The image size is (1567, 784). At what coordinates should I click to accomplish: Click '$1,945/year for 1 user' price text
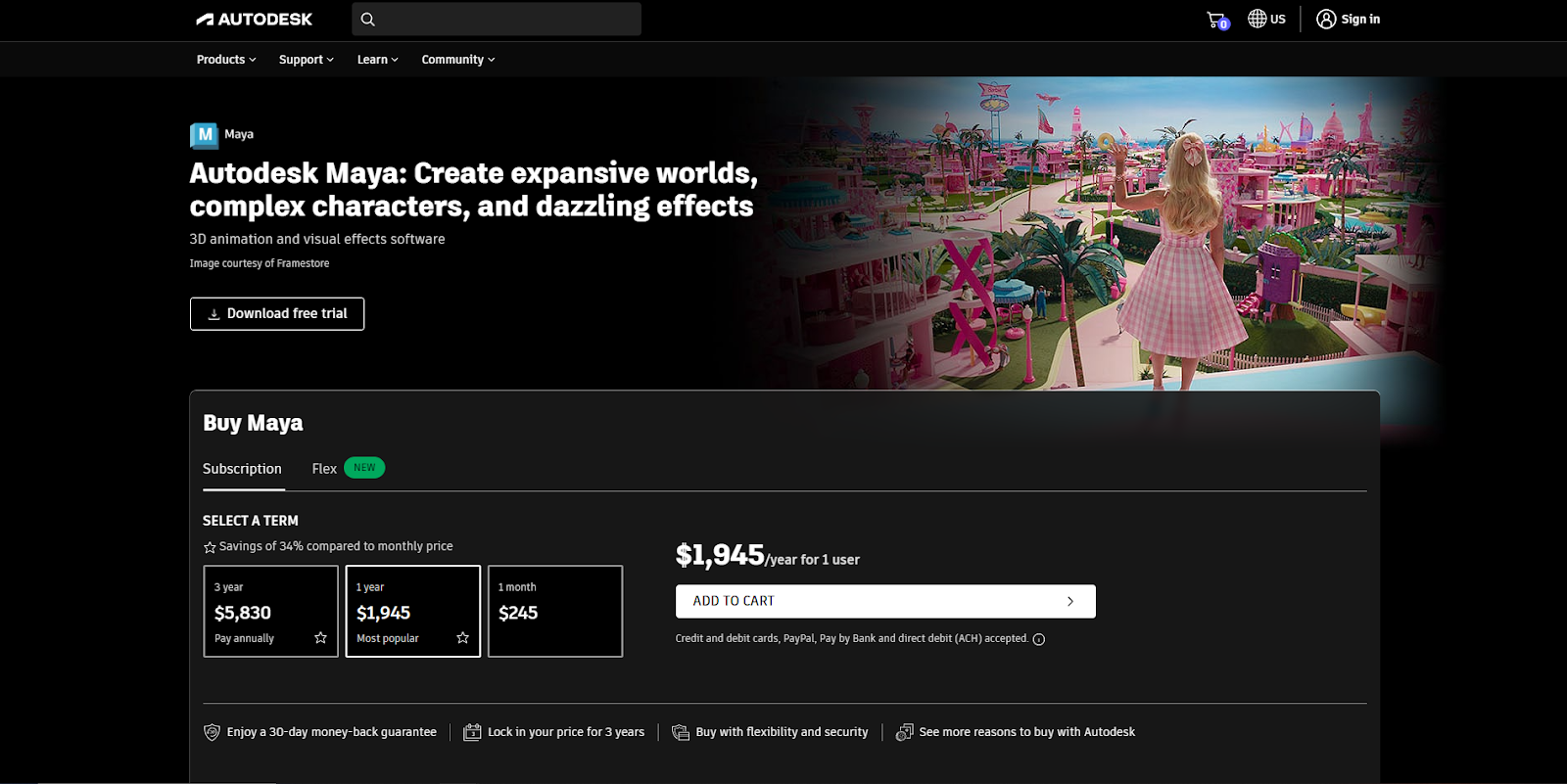pos(768,556)
